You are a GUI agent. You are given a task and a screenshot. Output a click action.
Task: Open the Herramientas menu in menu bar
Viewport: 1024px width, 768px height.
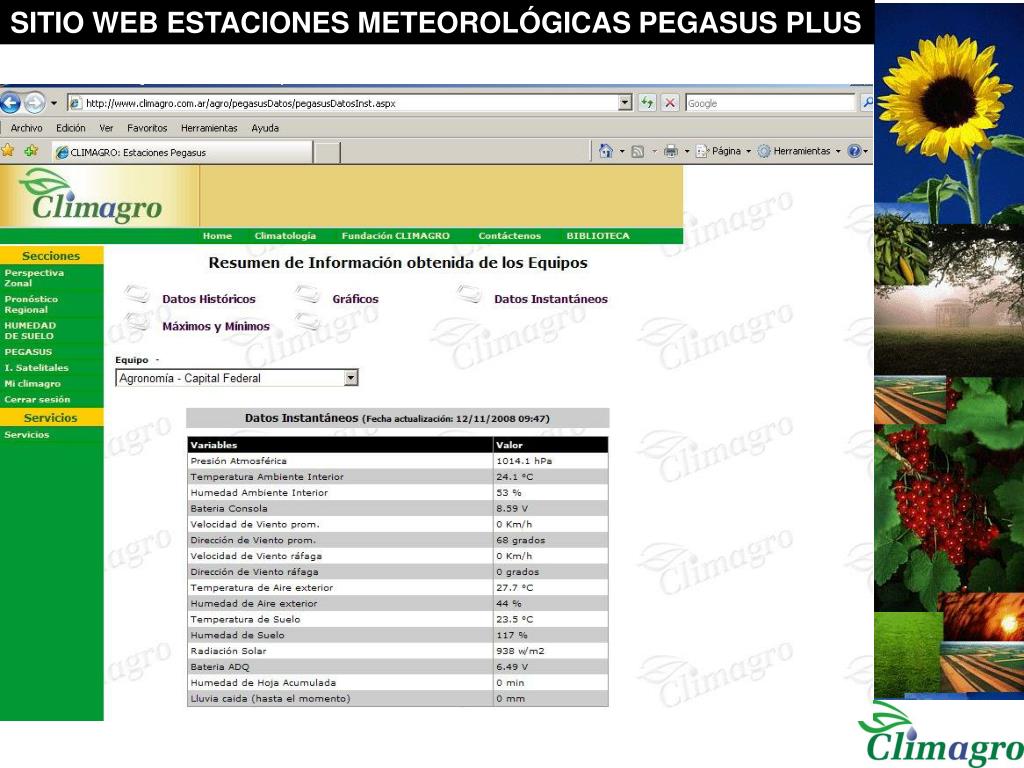pos(209,128)
